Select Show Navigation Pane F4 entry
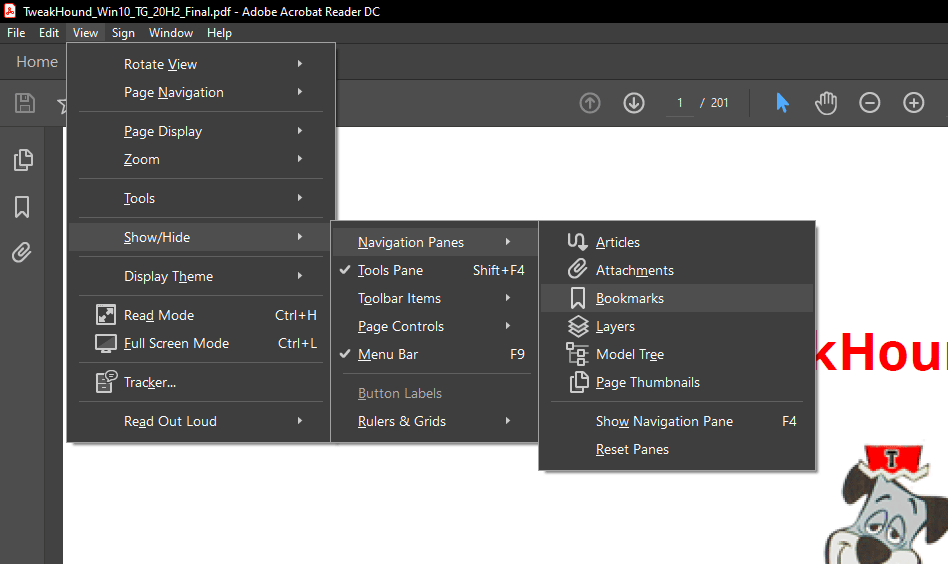This screenshot has height=564, width=948. tap(677, 421)
